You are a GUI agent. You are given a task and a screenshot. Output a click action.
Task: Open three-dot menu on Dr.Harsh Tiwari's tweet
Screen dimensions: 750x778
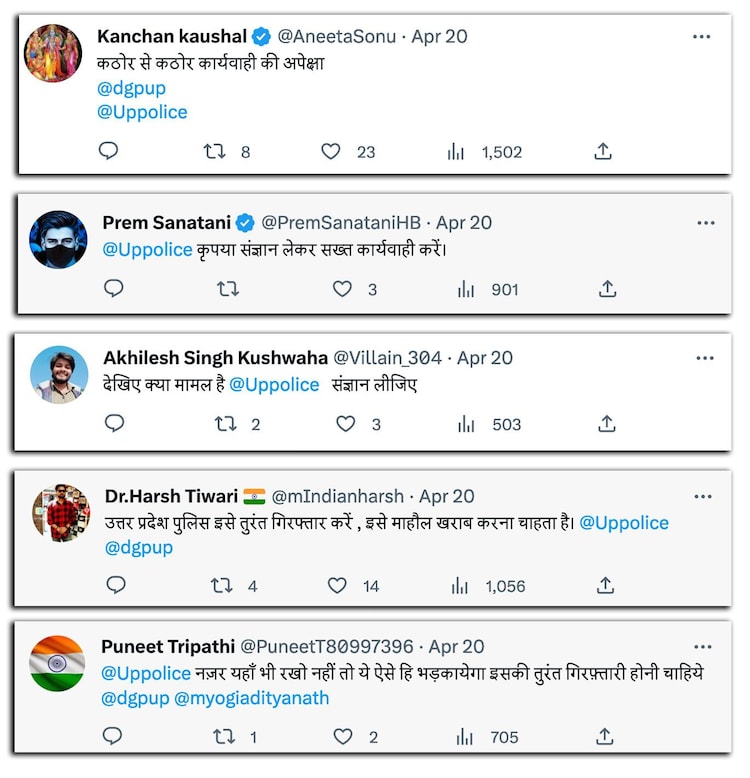point(703,497)
